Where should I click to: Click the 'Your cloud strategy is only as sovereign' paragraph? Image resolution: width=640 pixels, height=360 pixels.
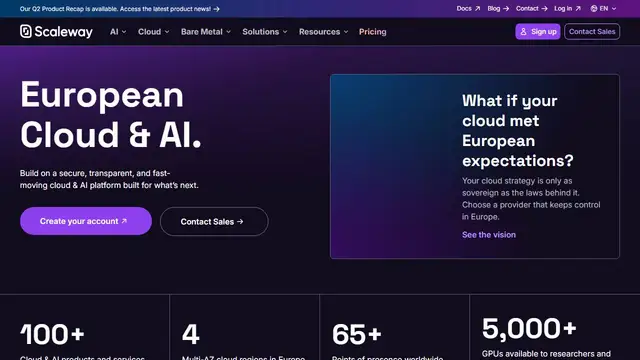pos(531,198)
